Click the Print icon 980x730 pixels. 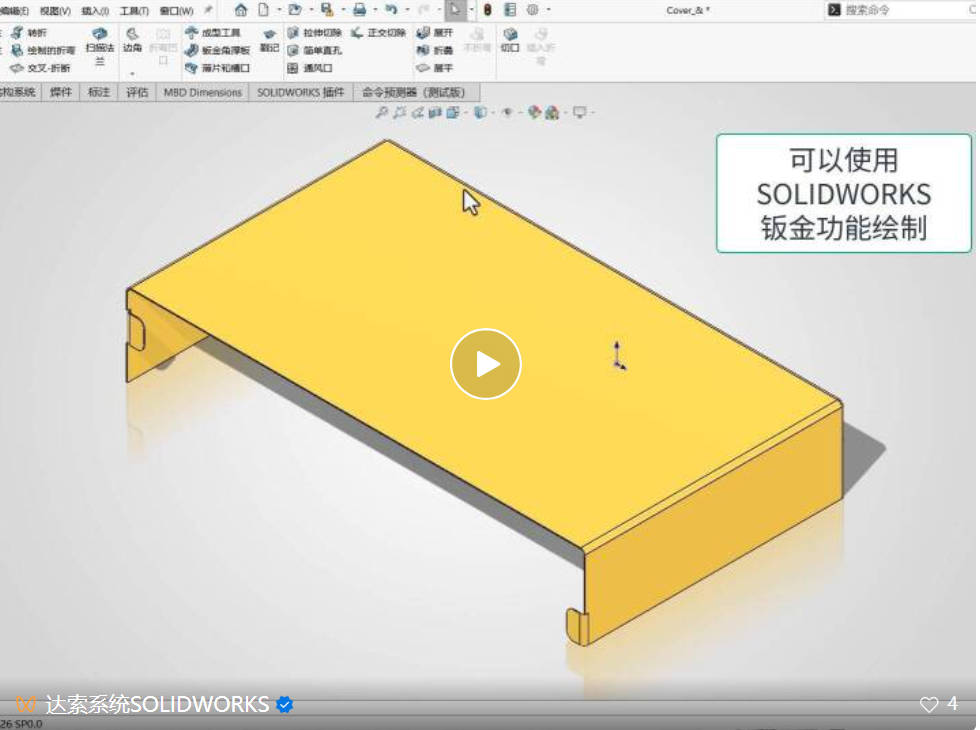[359, 9]
